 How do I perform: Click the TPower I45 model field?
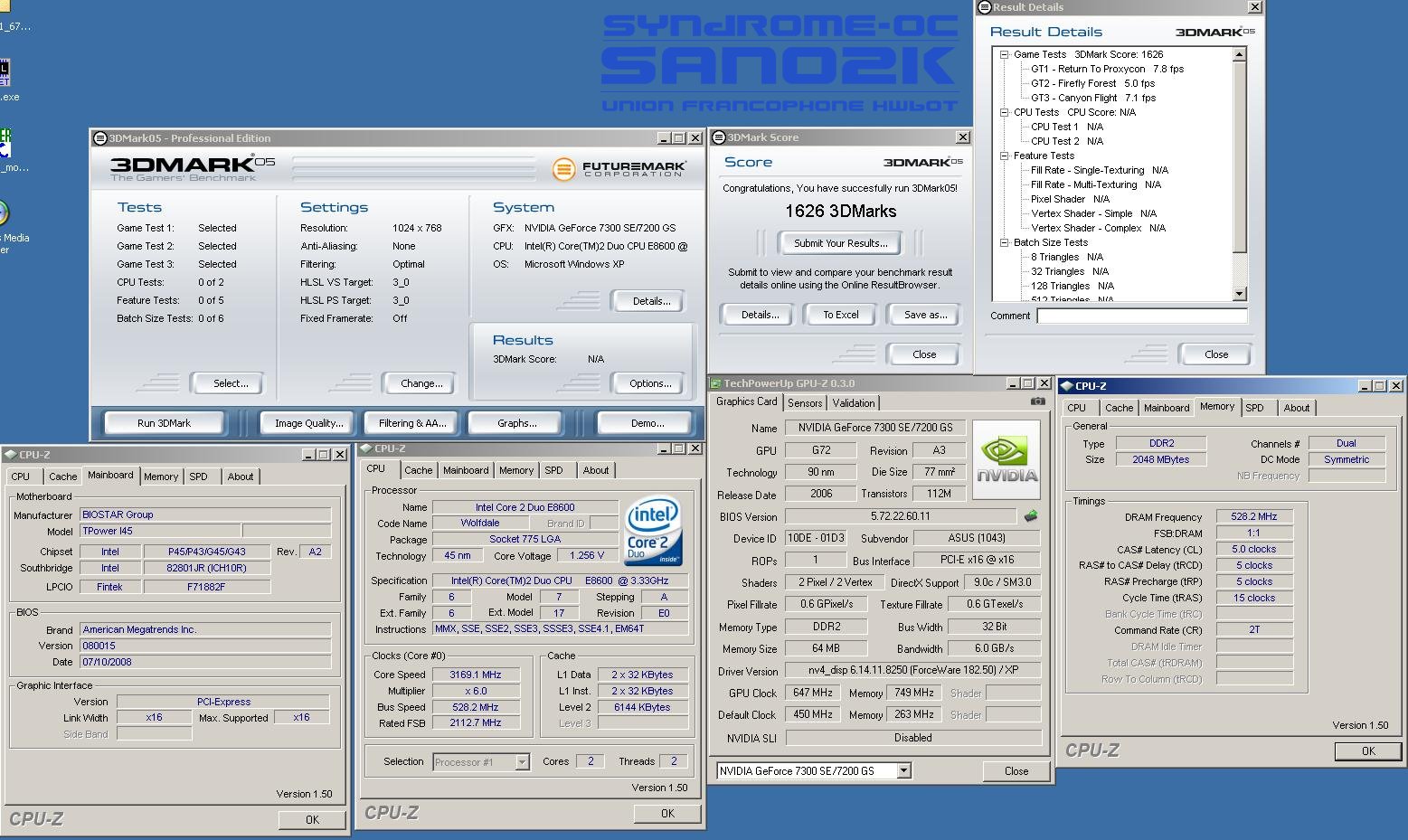[x=160, y=531]
